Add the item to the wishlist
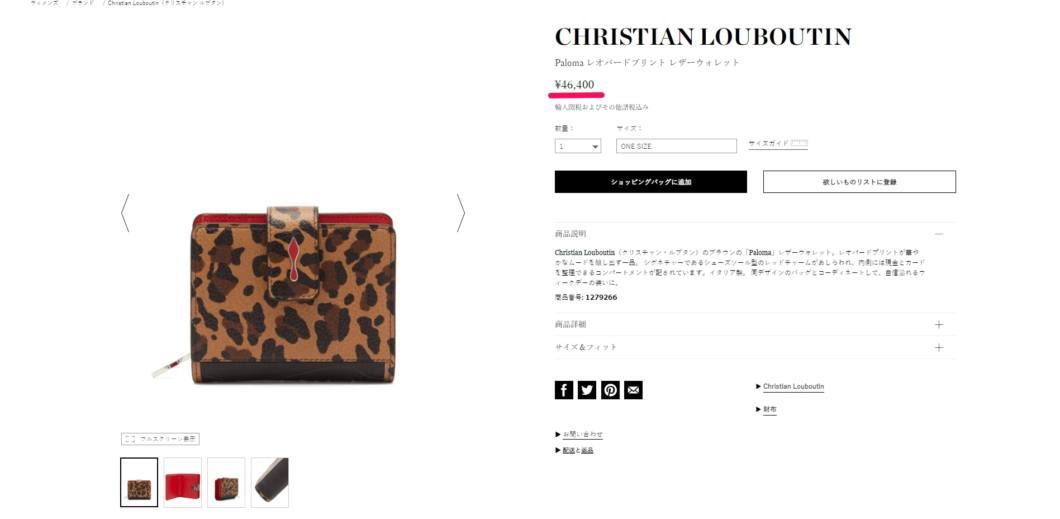Screen dimensions: 1060x519 [859, 182]
